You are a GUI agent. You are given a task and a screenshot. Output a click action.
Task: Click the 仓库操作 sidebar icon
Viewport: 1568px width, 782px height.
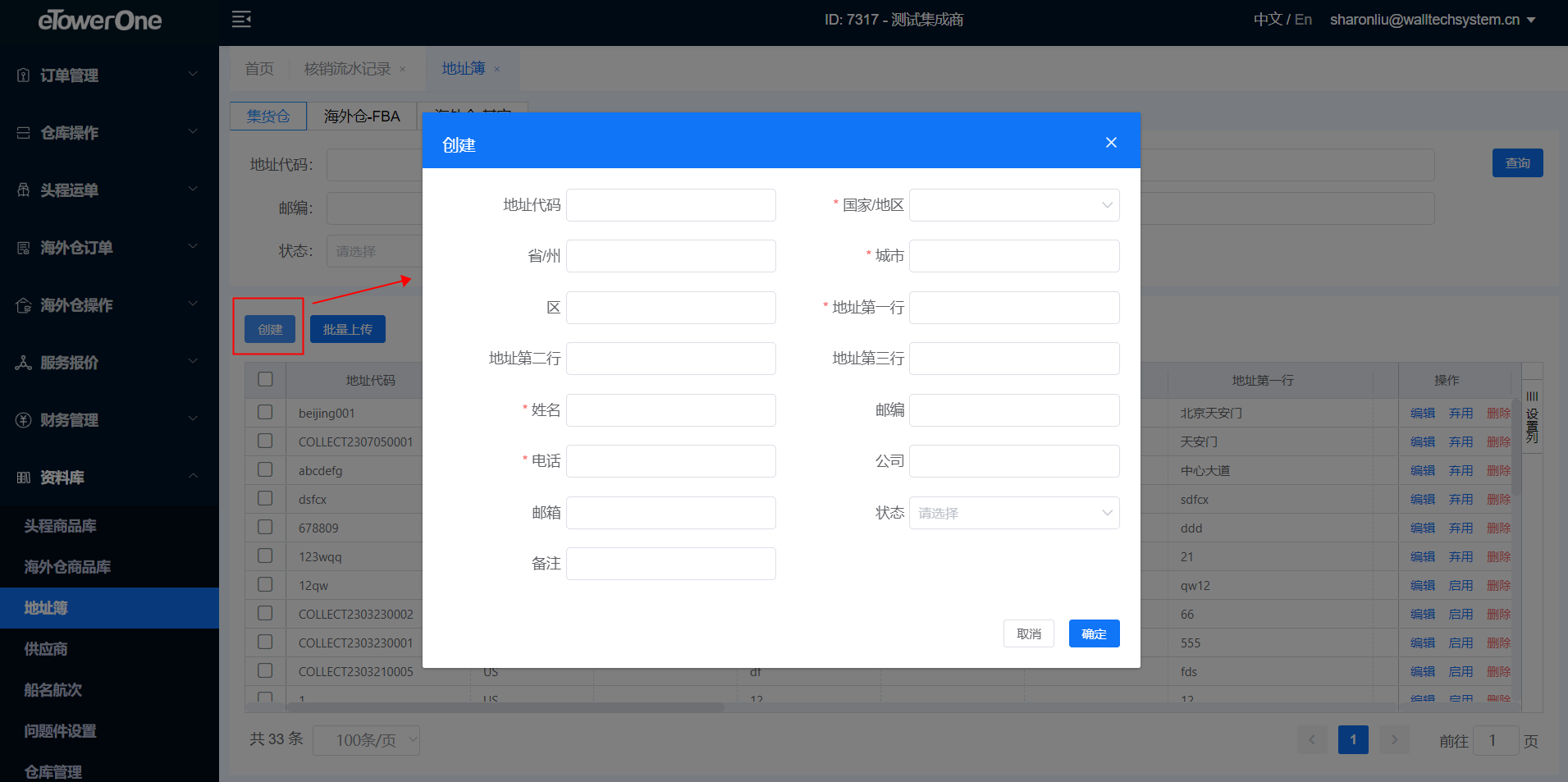pyautogui.click(x=24, y=133)
